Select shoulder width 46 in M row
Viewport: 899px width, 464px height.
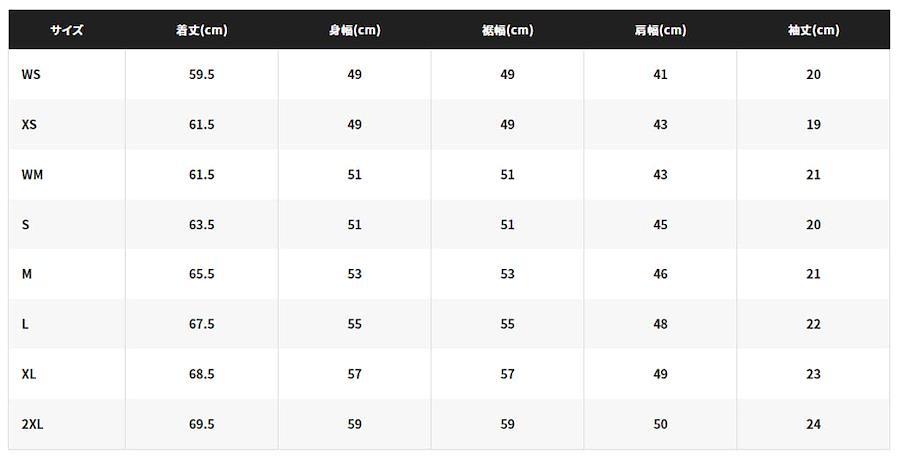pos(660,274)
